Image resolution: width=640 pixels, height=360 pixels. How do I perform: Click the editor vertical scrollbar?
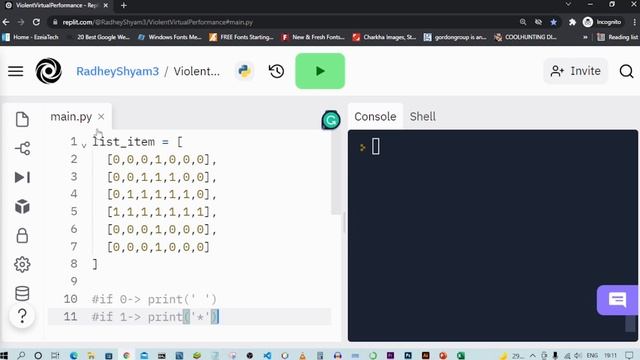point(336,171)
